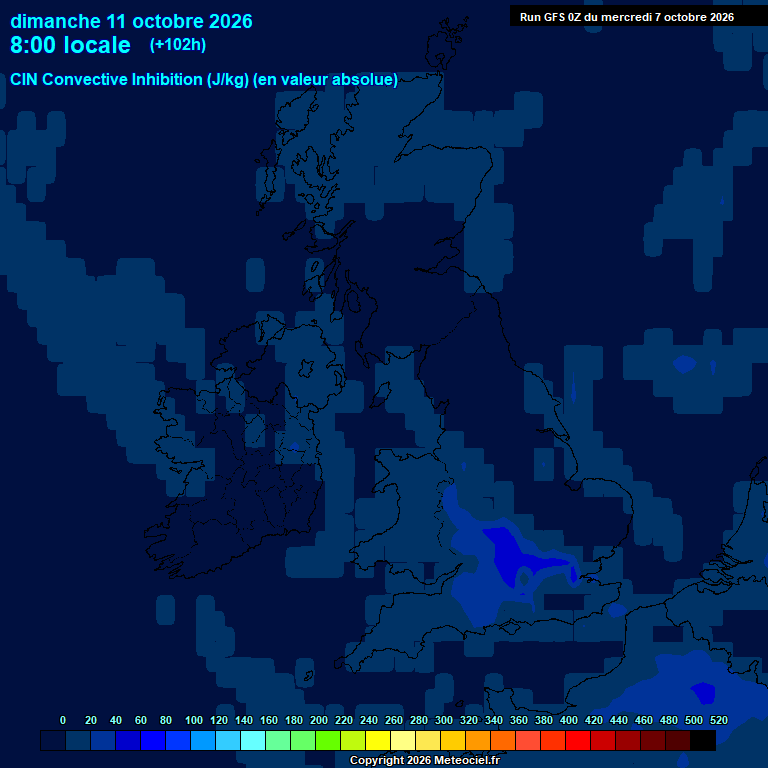Click the legend swatch under label 320
Image resolution: width=768 pixels, height=768 pixels.
point(453,740)
